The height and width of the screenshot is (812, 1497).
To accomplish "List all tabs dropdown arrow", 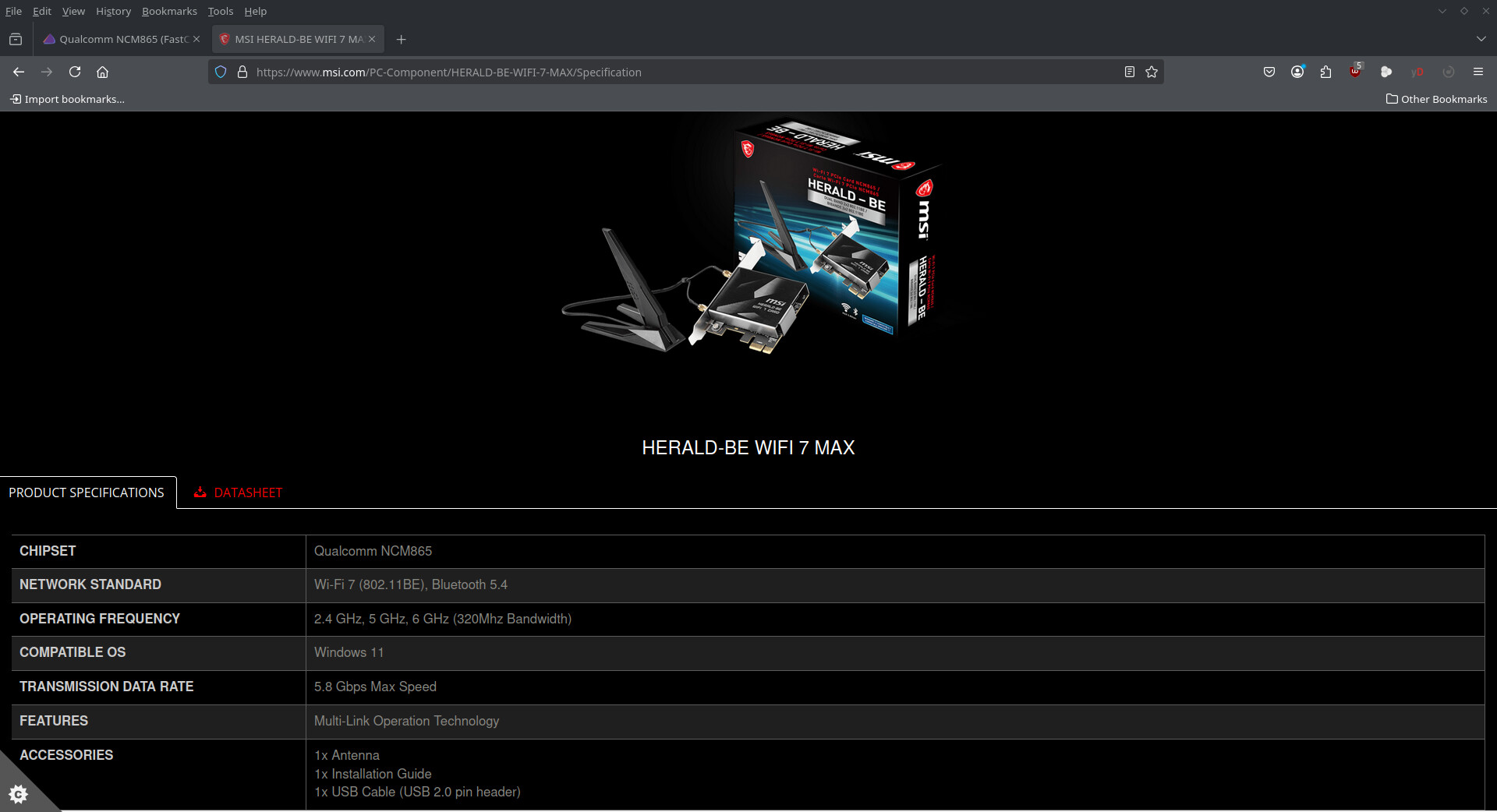I will pos(1481,39).
